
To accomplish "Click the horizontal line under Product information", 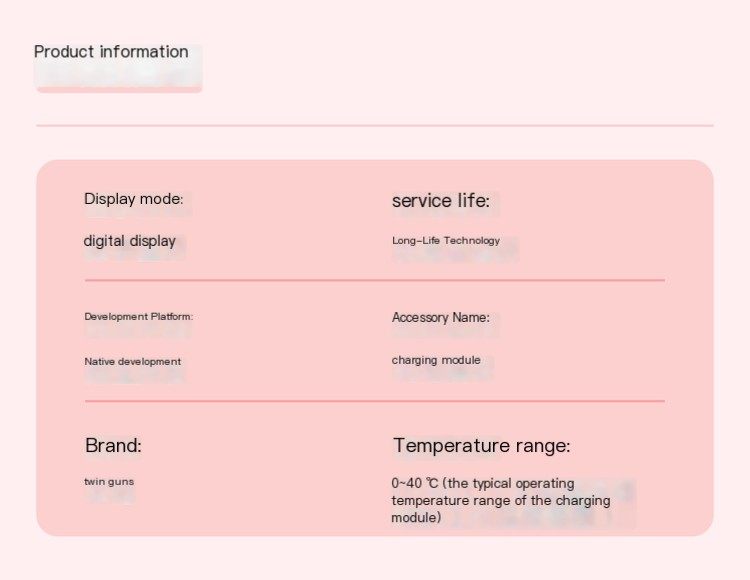I will pyautogui.click(x=375, y=126).
